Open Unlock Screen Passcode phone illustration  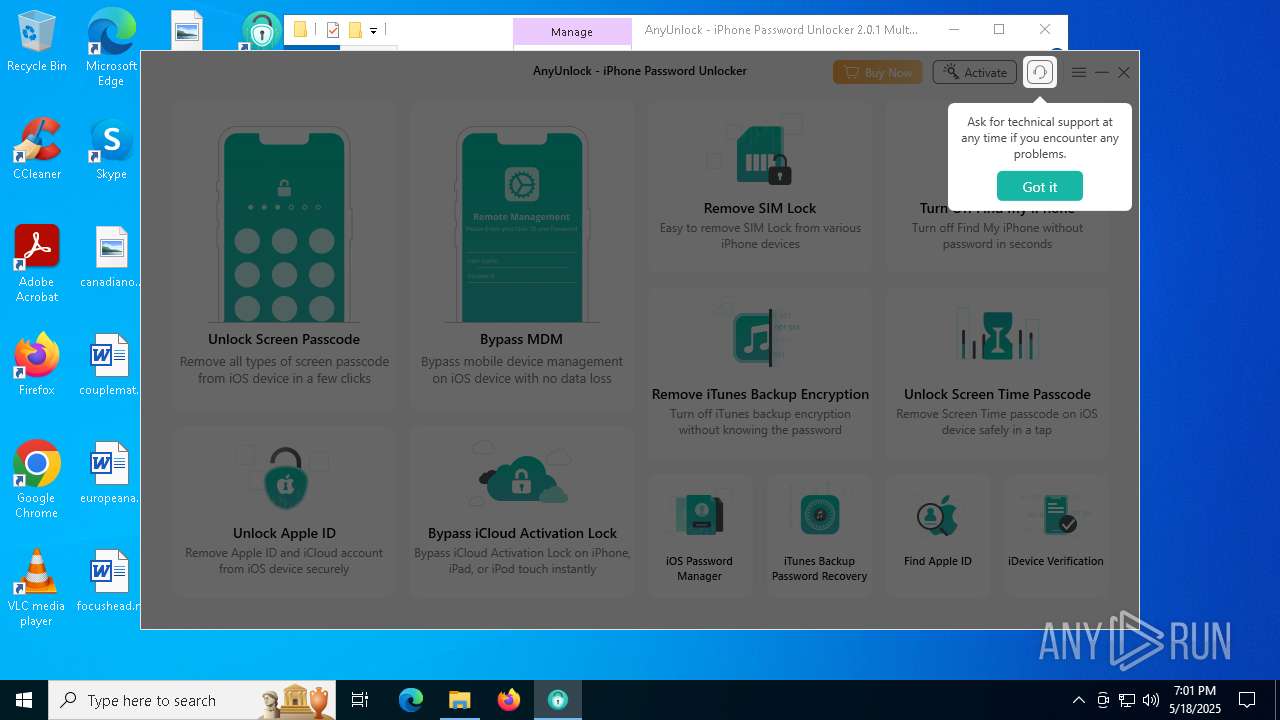click(284, 224)
